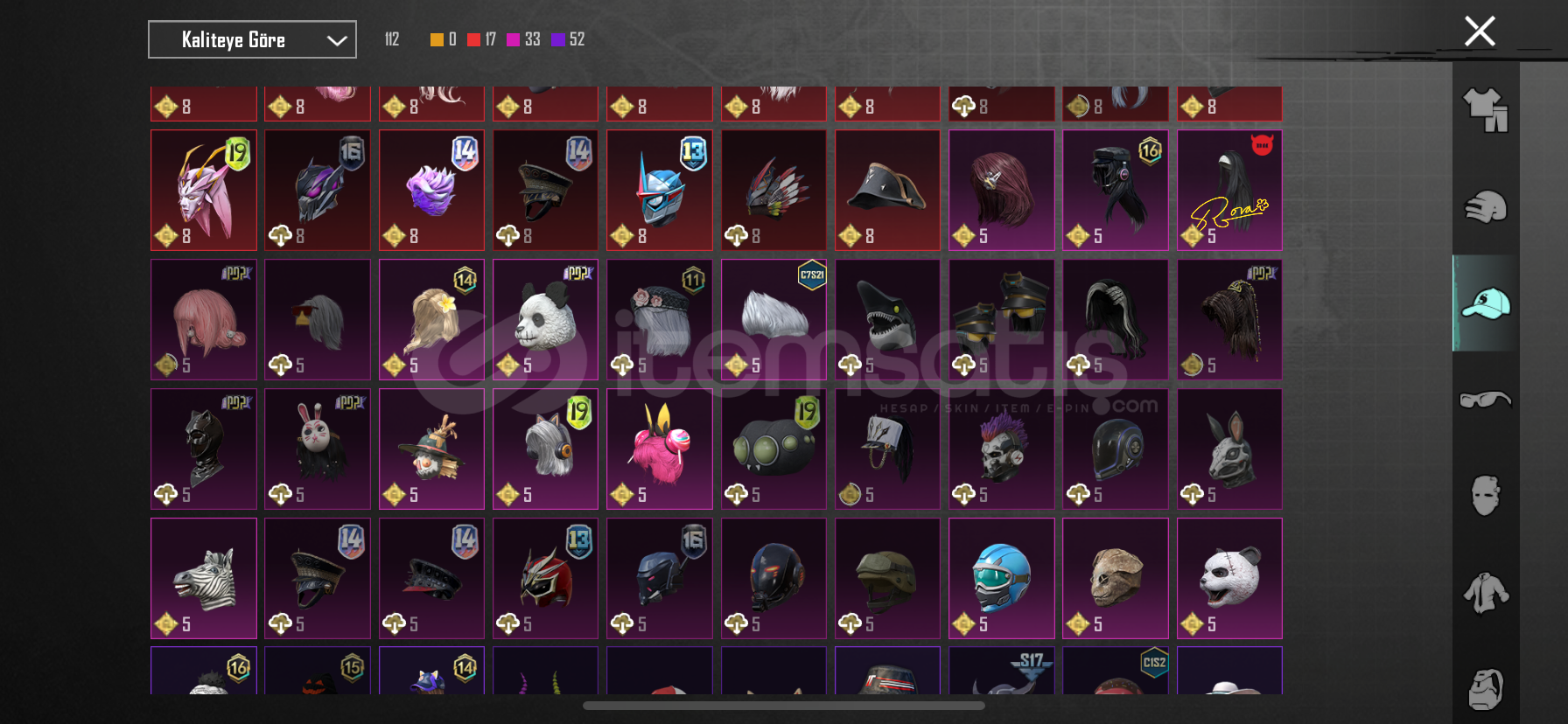Screen dimensions: 1568x724
Task: Filter by the orange quality swatch
Action: (437, 39)
